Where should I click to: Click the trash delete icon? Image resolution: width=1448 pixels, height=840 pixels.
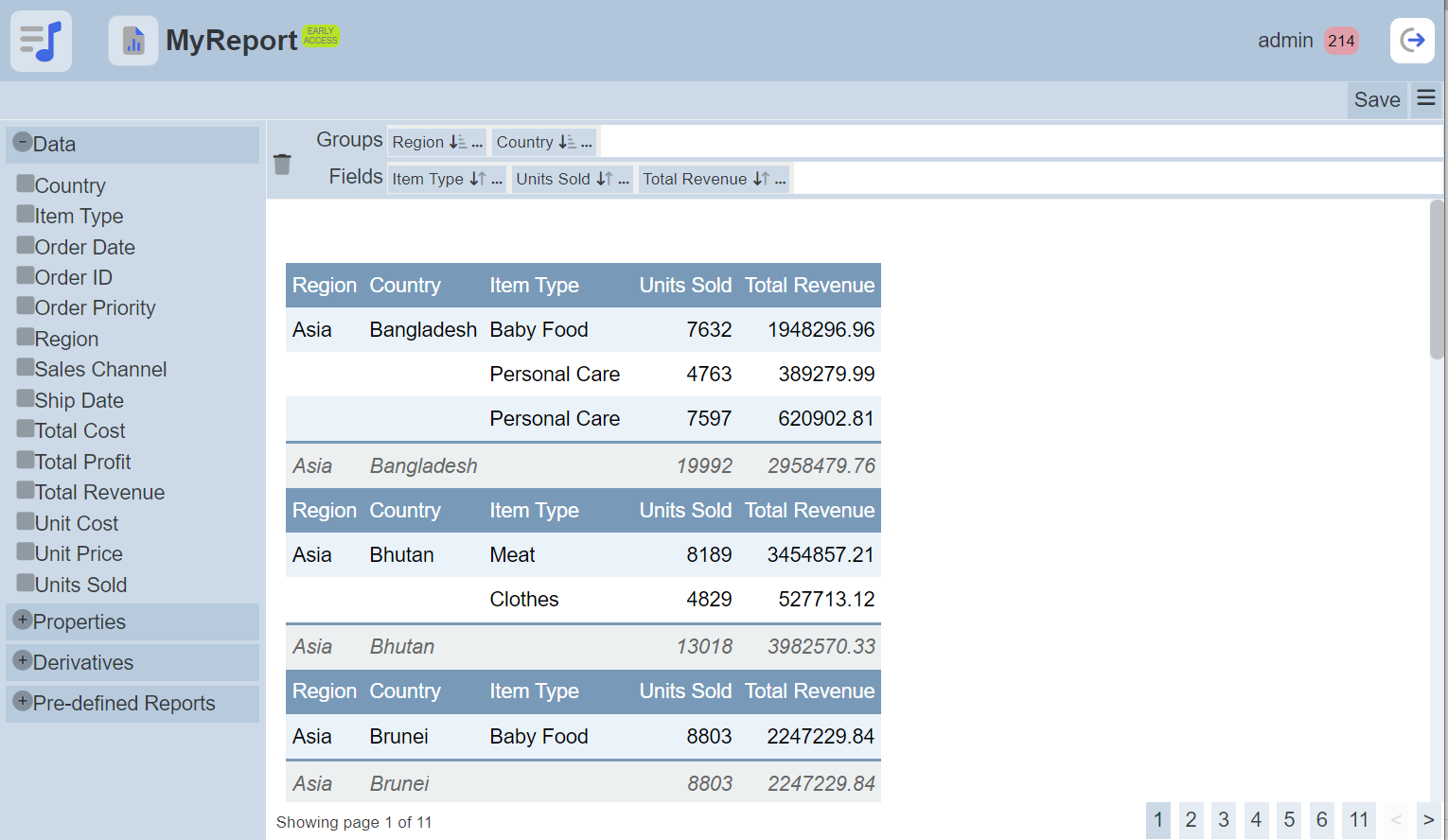pyautogui.click(x=282, y=165)
